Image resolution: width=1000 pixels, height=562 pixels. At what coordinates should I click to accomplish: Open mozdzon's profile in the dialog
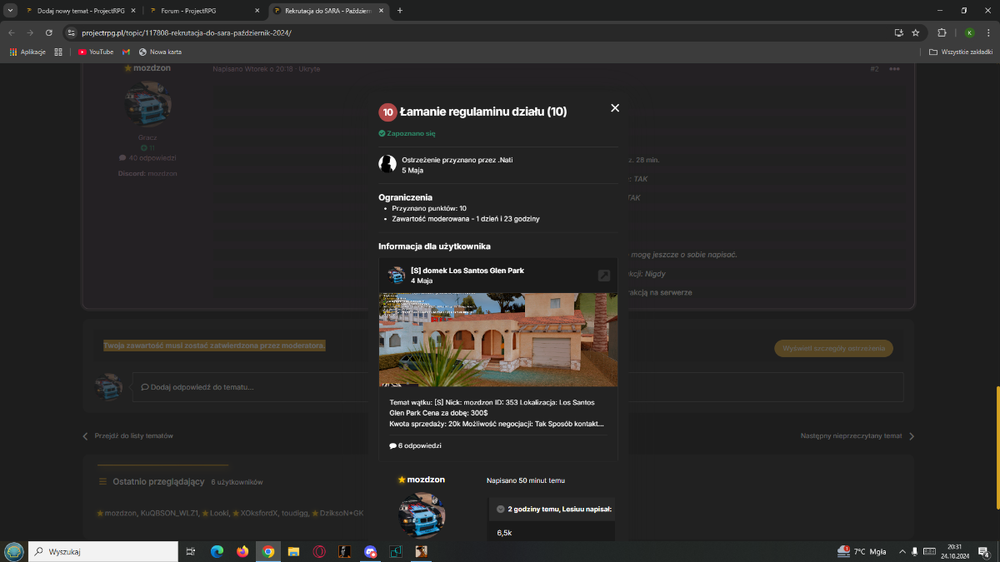coord(425,480)
